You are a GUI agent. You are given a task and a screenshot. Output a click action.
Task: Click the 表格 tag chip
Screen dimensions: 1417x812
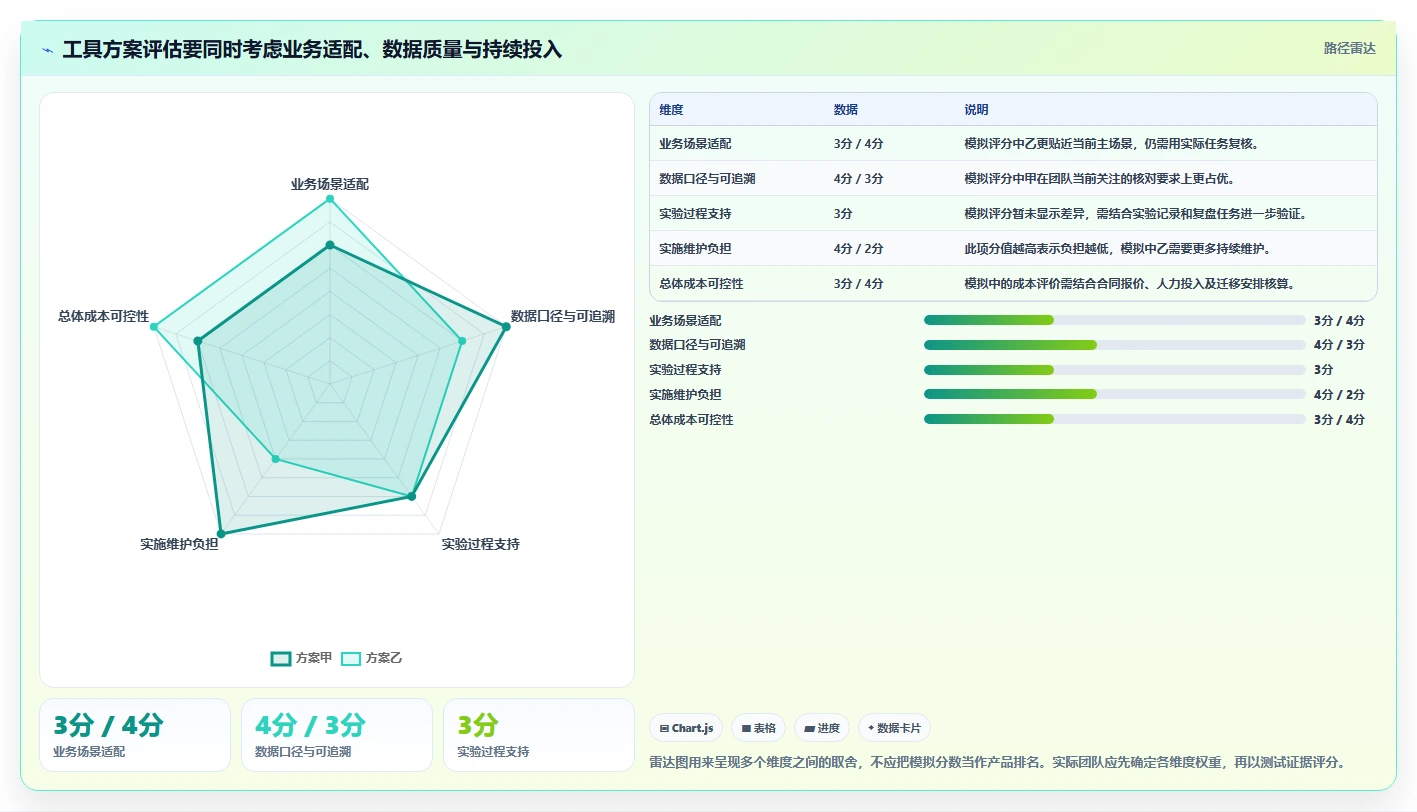click(x=758, y=728)
